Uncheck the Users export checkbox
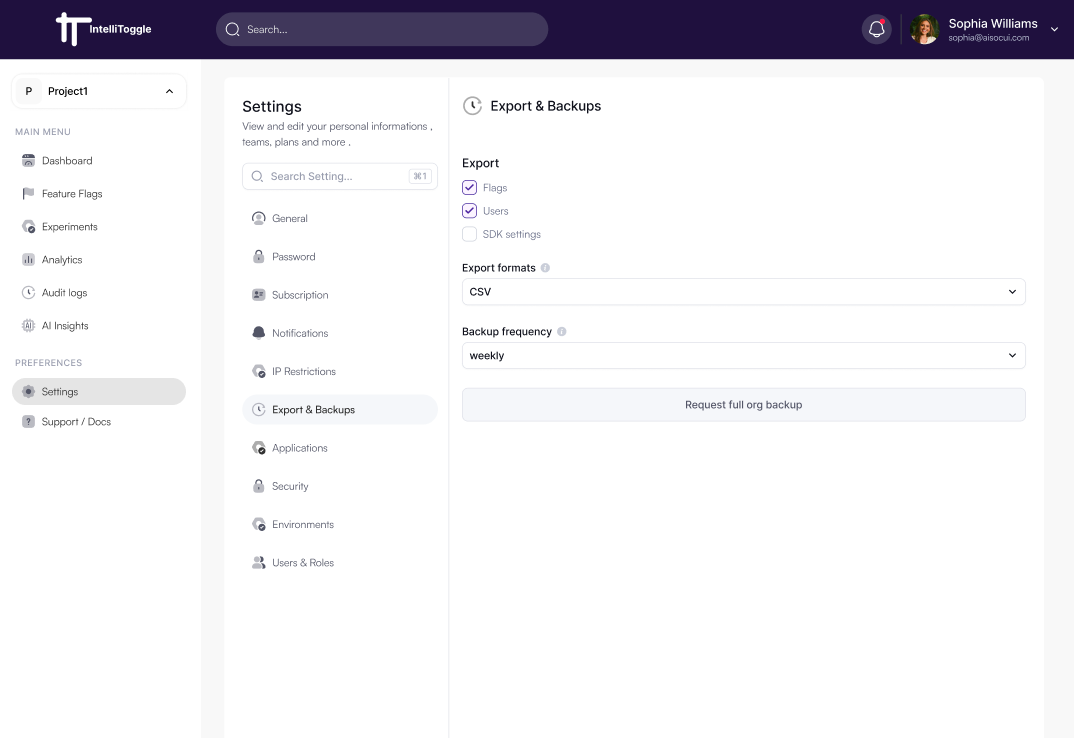Viewport: 1074px width, 738px height. tap(469, 211)
